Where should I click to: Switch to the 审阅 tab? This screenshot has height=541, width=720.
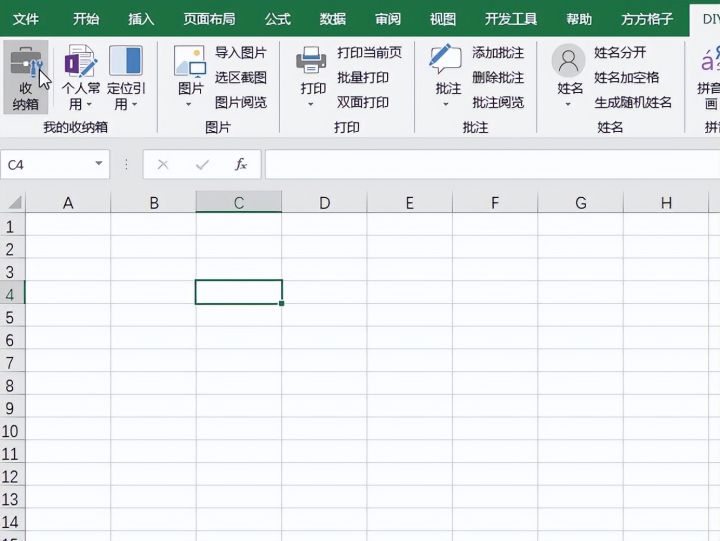click(x=388, y=19)
